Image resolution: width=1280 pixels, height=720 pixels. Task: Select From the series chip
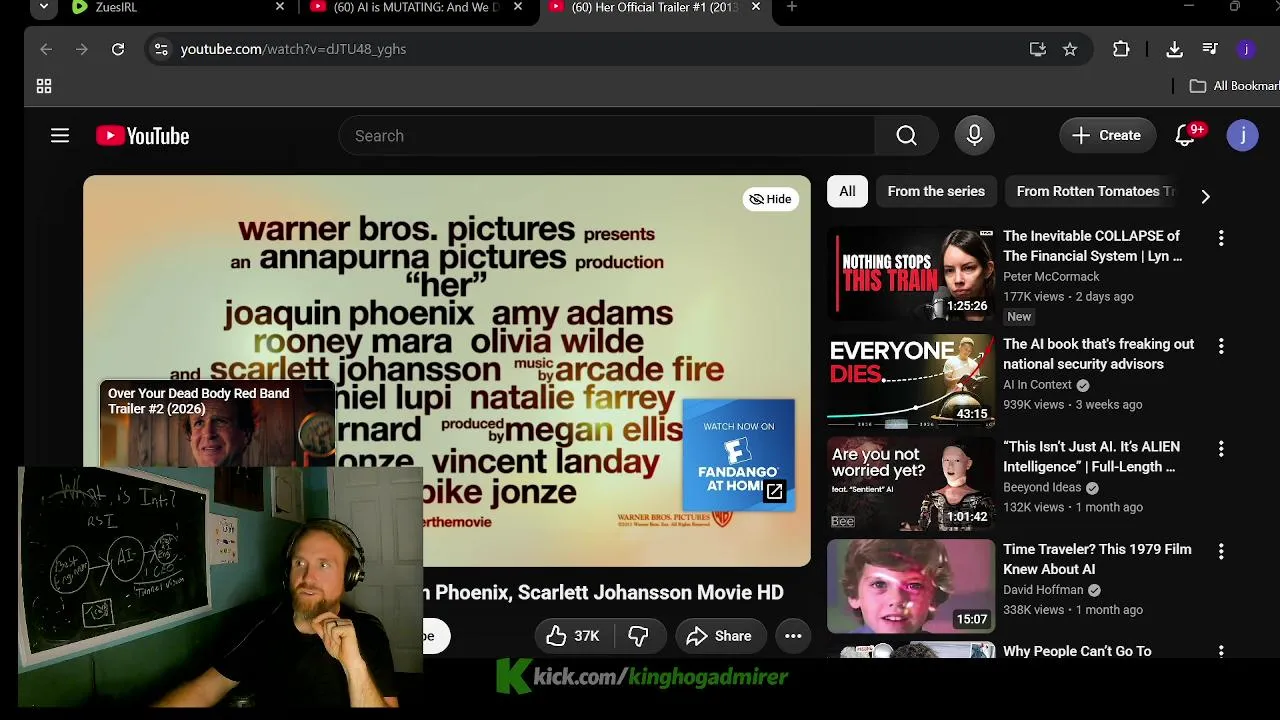(936, 191)
